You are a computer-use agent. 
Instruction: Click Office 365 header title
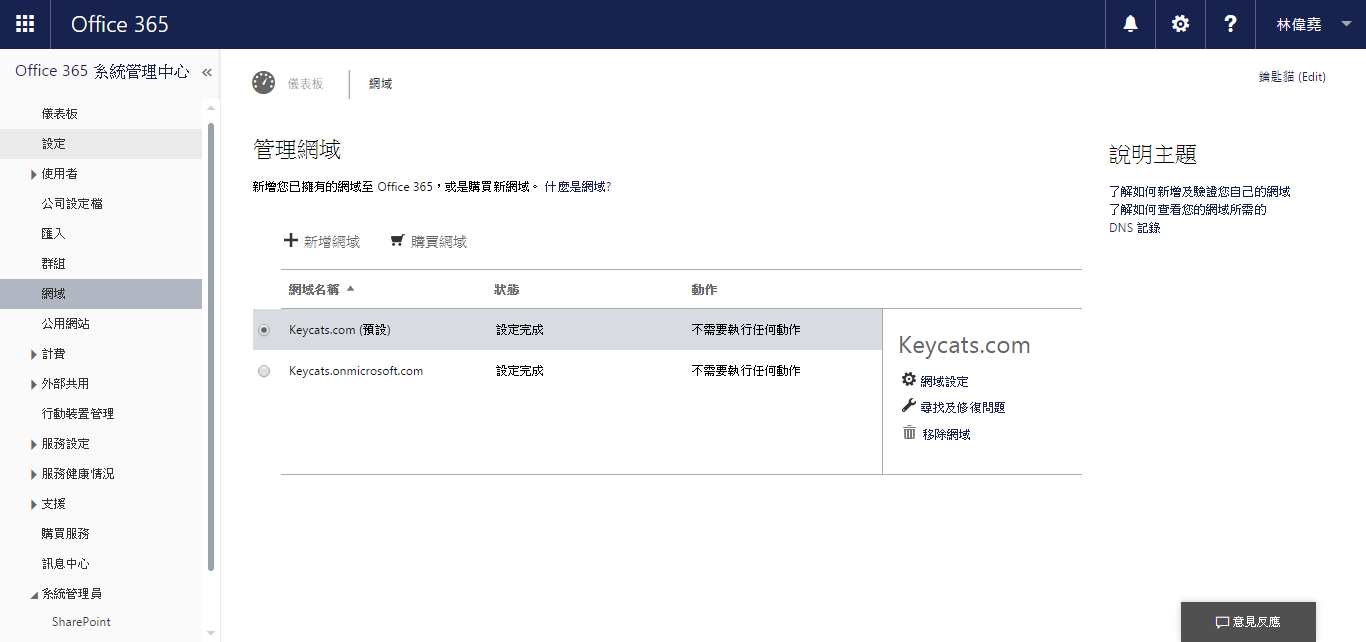tap(120, 24)
